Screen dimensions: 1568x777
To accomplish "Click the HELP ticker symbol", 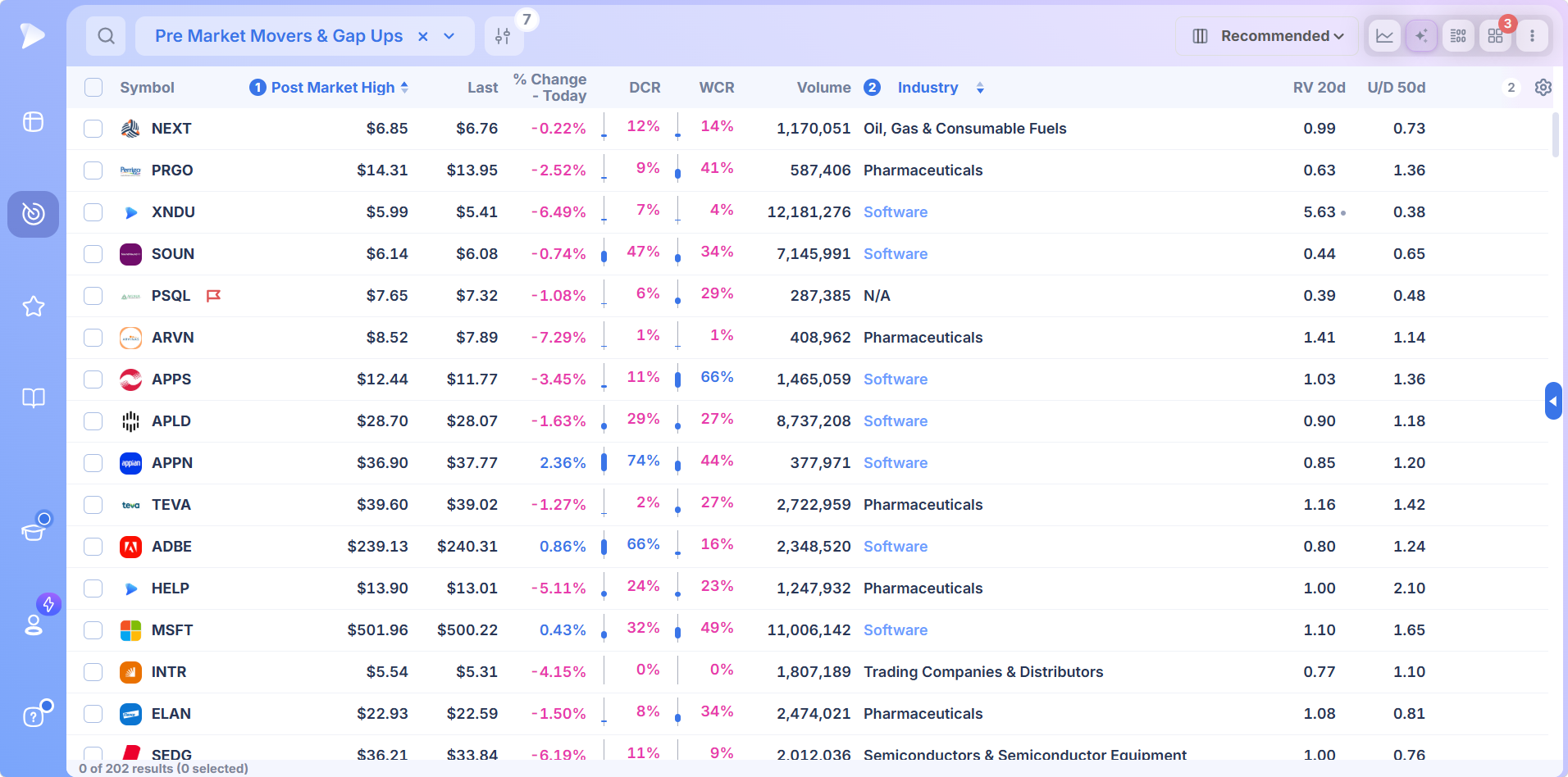I will coord(171,588).
